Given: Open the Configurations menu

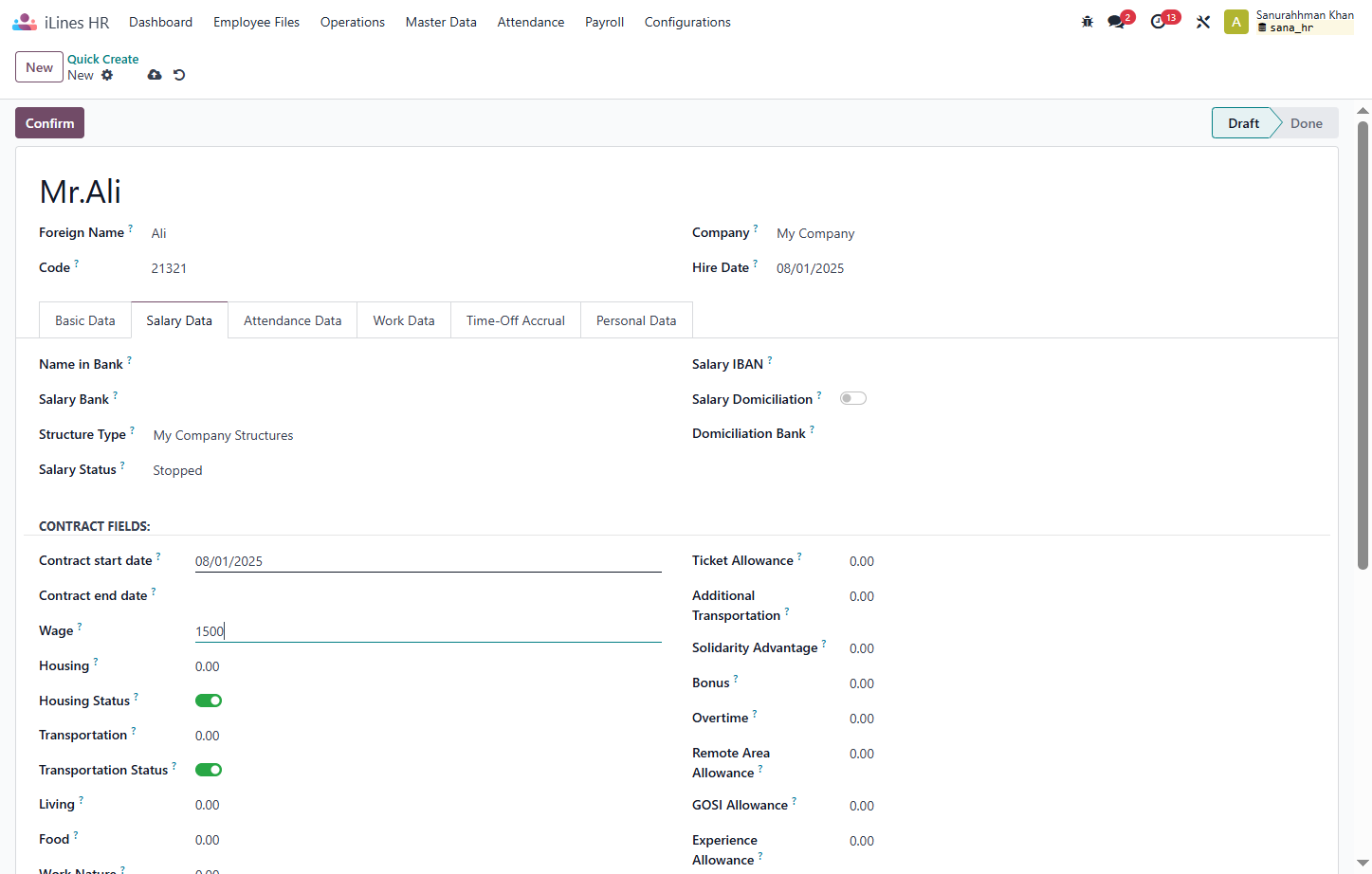Looking at the screenshot, I should click(x=687, y=22).
